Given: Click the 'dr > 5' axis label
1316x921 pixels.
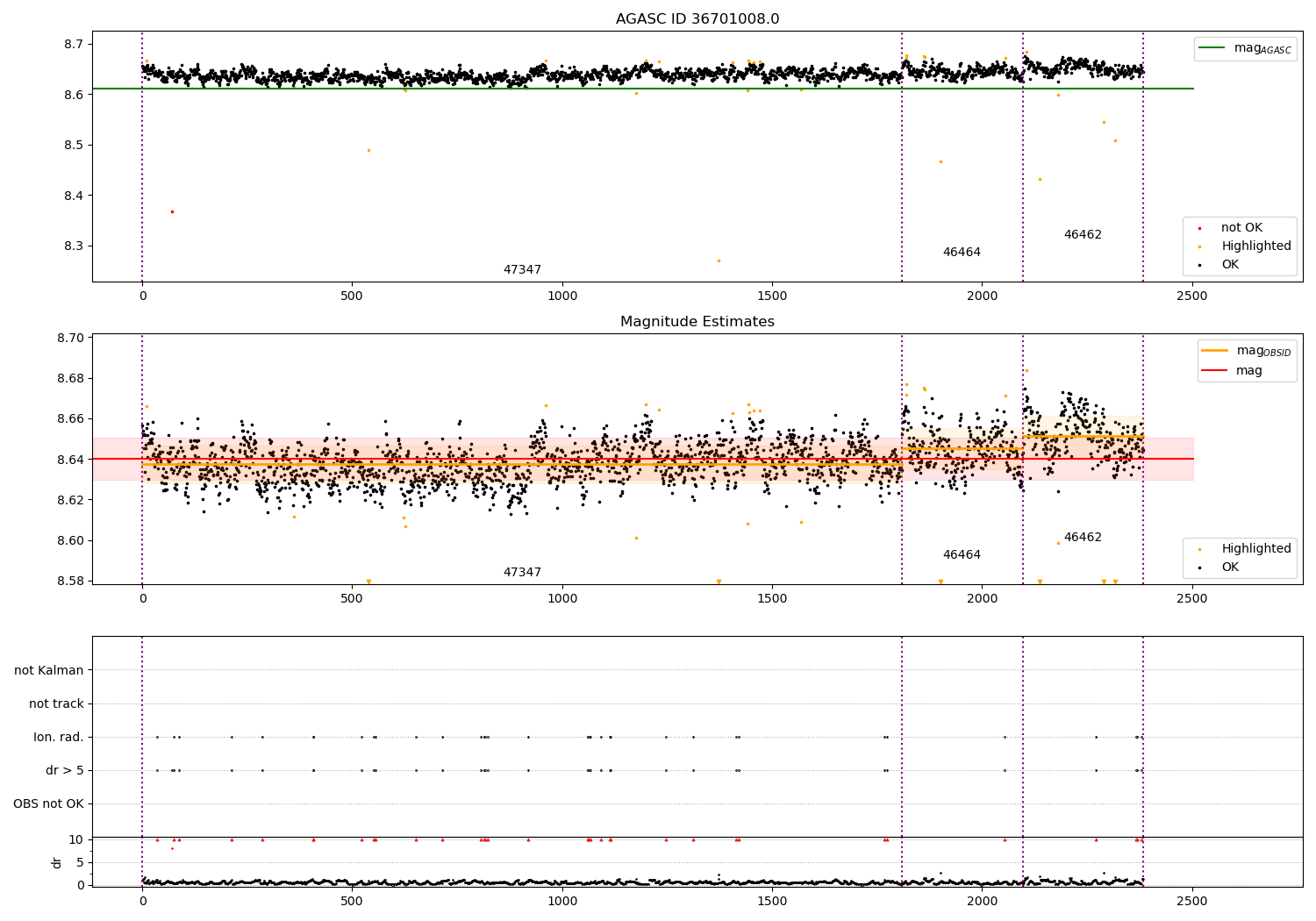Looking at the screenshot, I should (65, 771).
